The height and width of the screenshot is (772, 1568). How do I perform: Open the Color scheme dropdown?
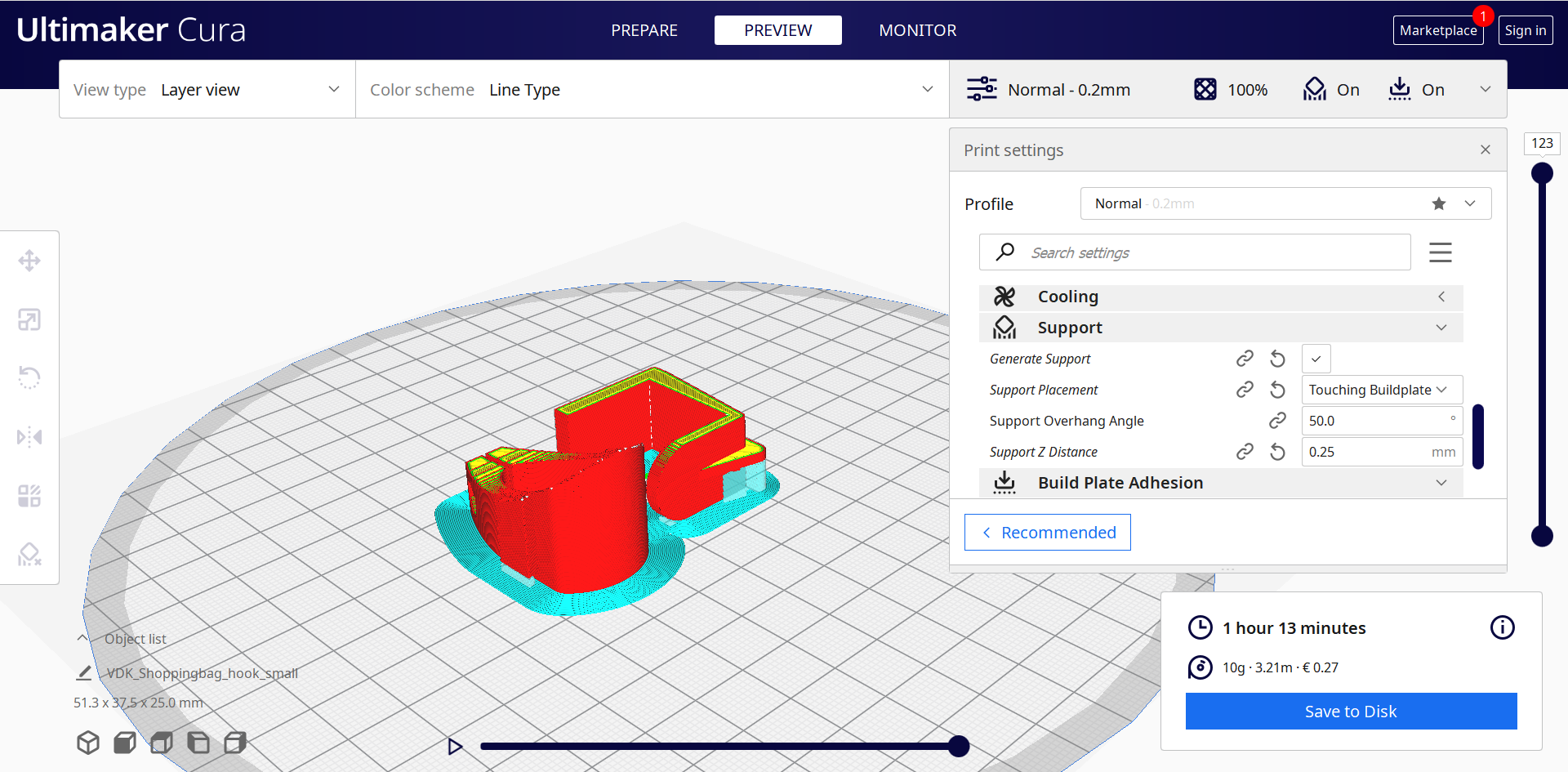(653, 89)
